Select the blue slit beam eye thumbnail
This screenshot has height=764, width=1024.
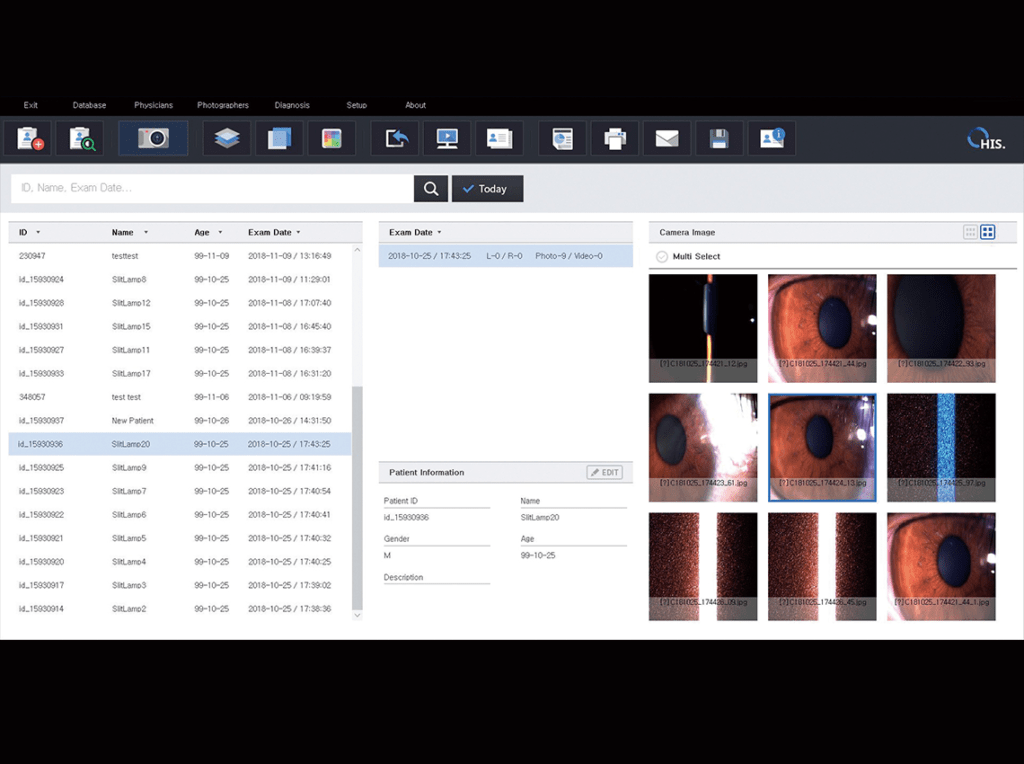(x=940, y=446)
